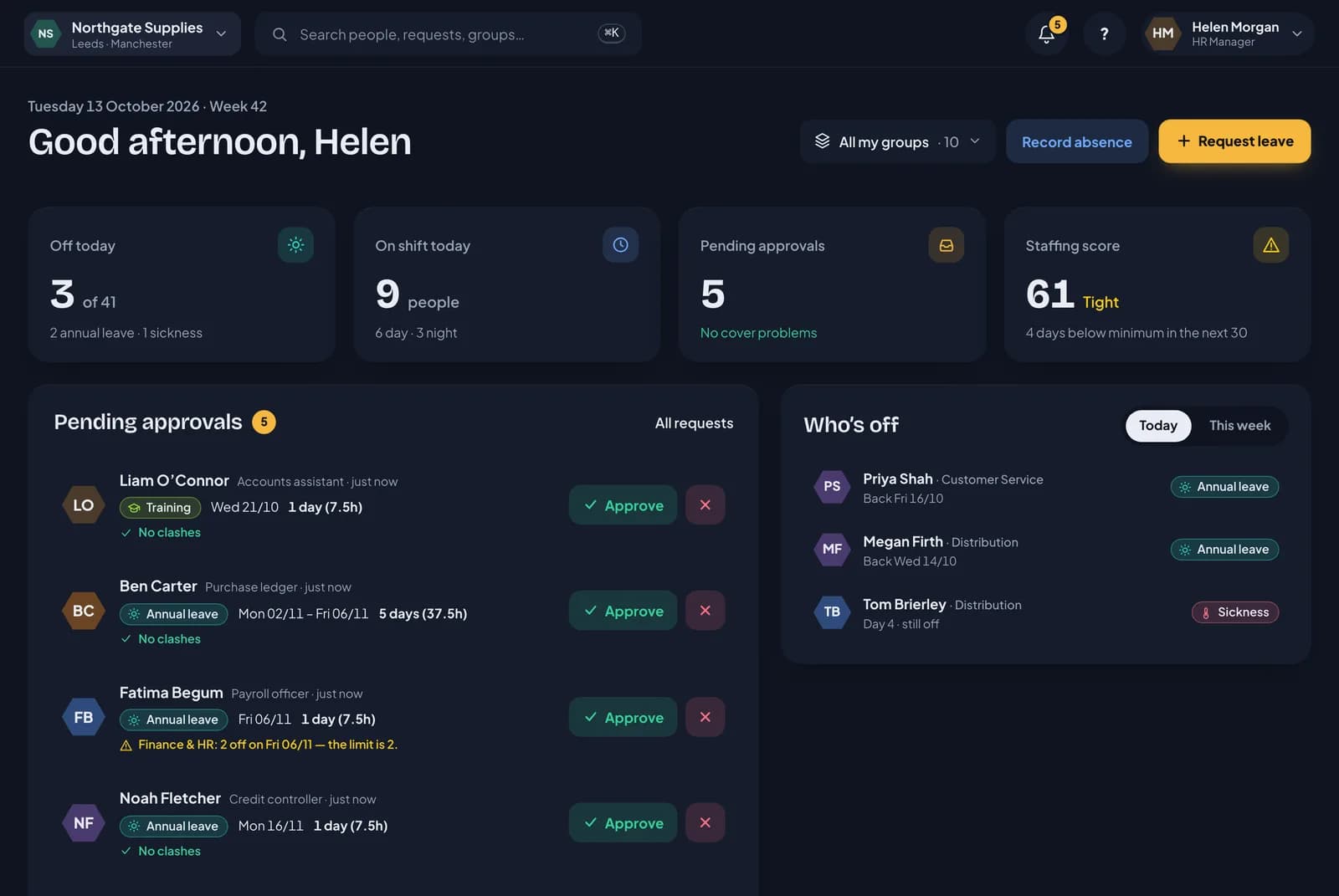Decline Fatima Begum's request with the X
Image resolution: width=1339 pixels, height=896 pixels.
[705, 717]
